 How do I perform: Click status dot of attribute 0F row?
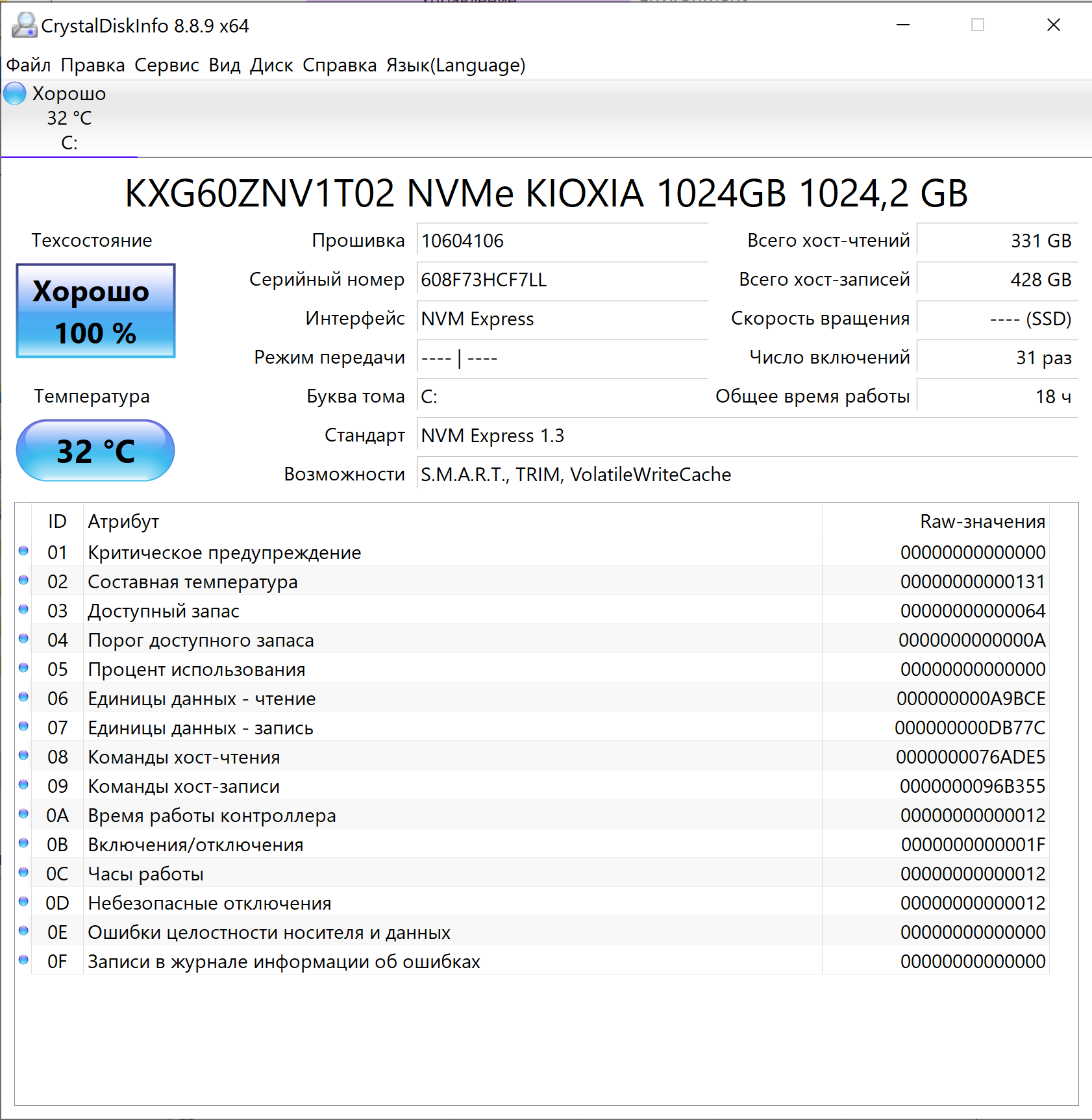pos(23,960)
